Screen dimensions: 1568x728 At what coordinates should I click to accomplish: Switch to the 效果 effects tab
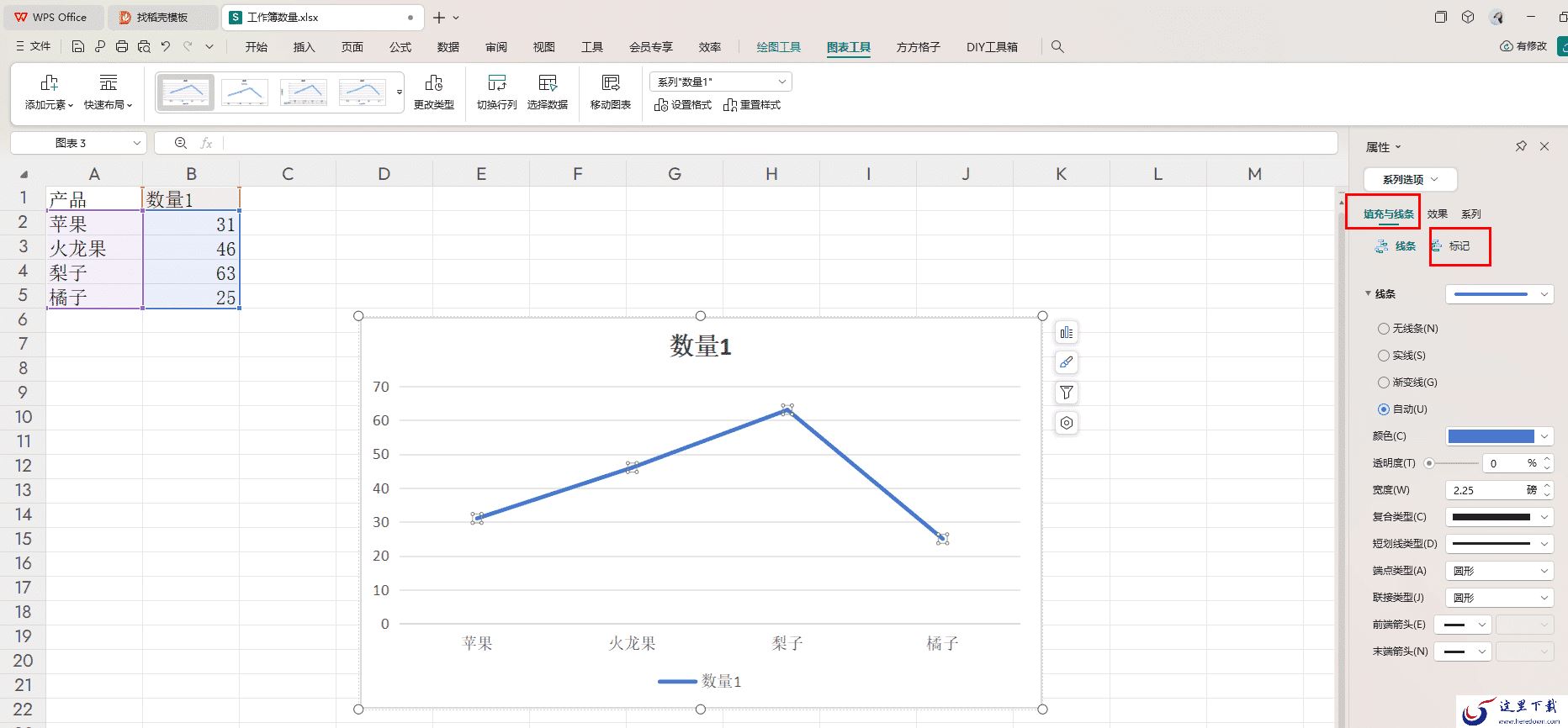pos(1437,214)
